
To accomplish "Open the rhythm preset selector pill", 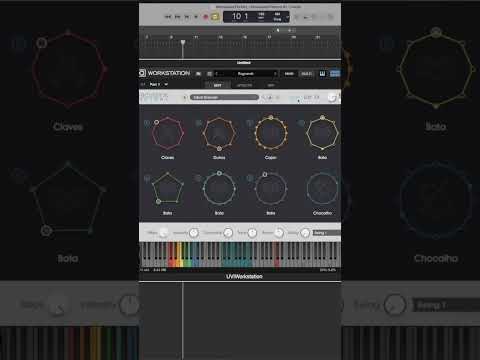I will pos(224,97).
